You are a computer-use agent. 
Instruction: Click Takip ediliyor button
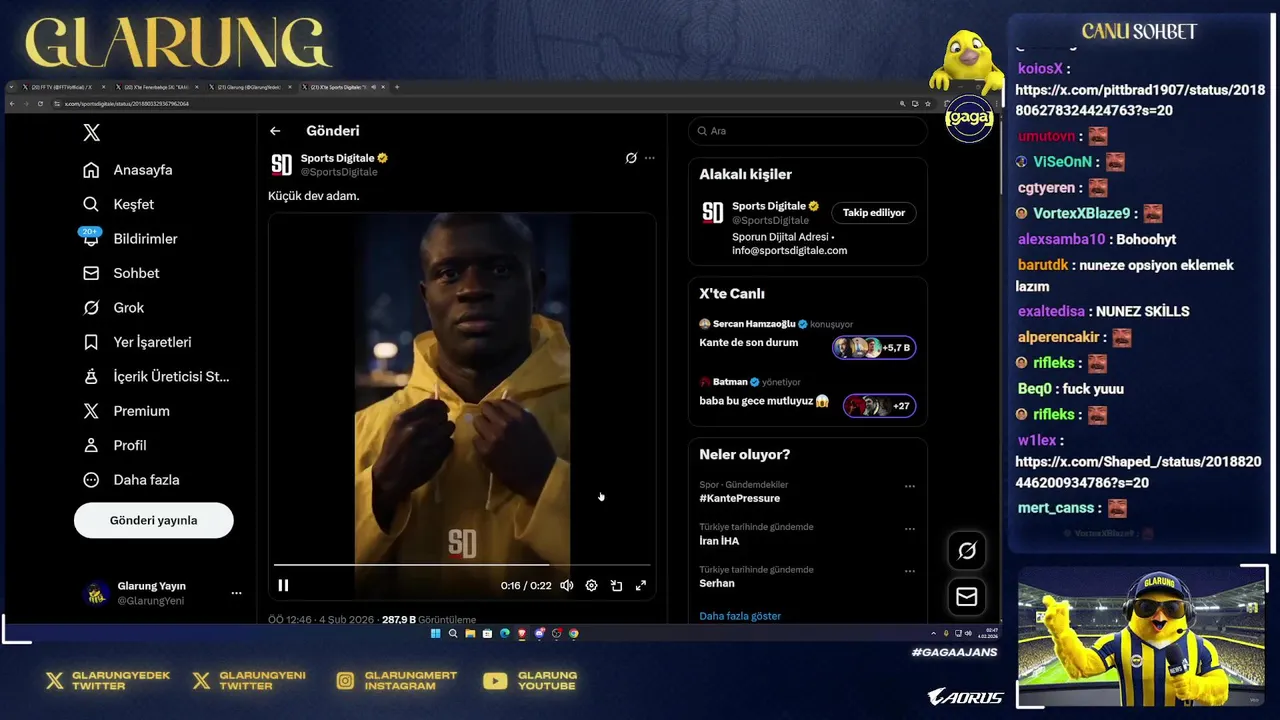pyautogui.click(x=874, y=213)
